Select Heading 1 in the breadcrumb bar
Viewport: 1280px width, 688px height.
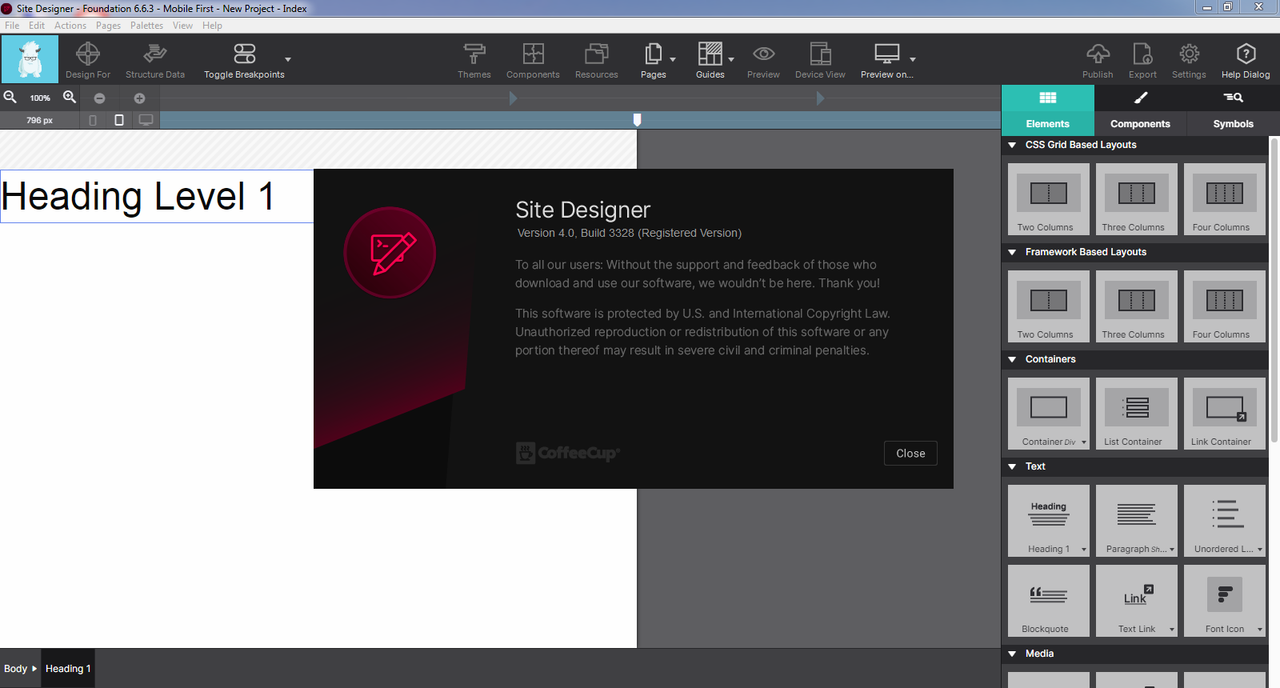coord(68,669)
